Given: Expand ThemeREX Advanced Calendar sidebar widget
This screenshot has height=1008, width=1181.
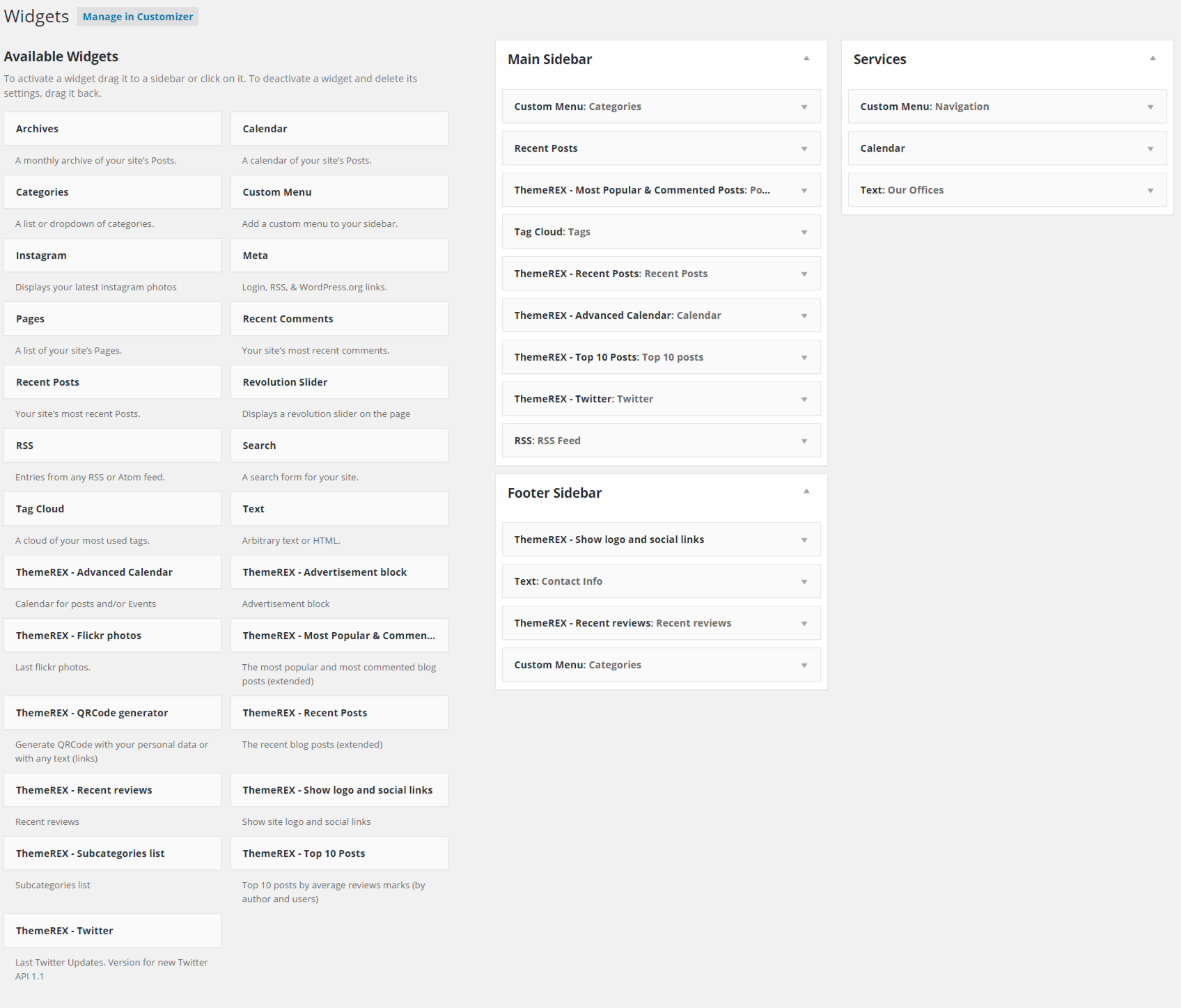Looking at the screenshot, I should click(x=804, y=316).
